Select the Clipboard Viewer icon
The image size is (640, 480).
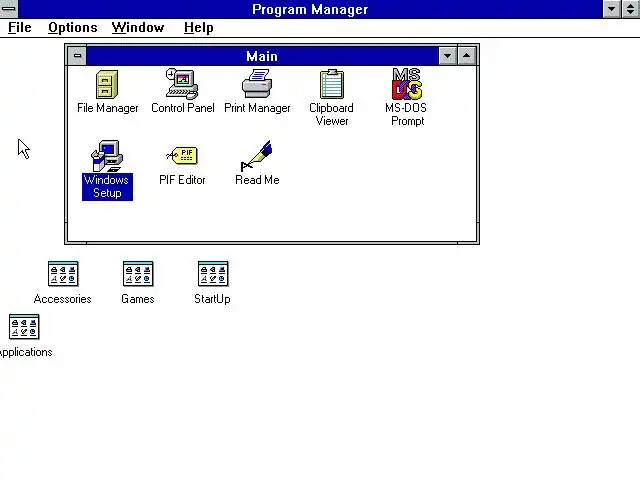(332, 84)
